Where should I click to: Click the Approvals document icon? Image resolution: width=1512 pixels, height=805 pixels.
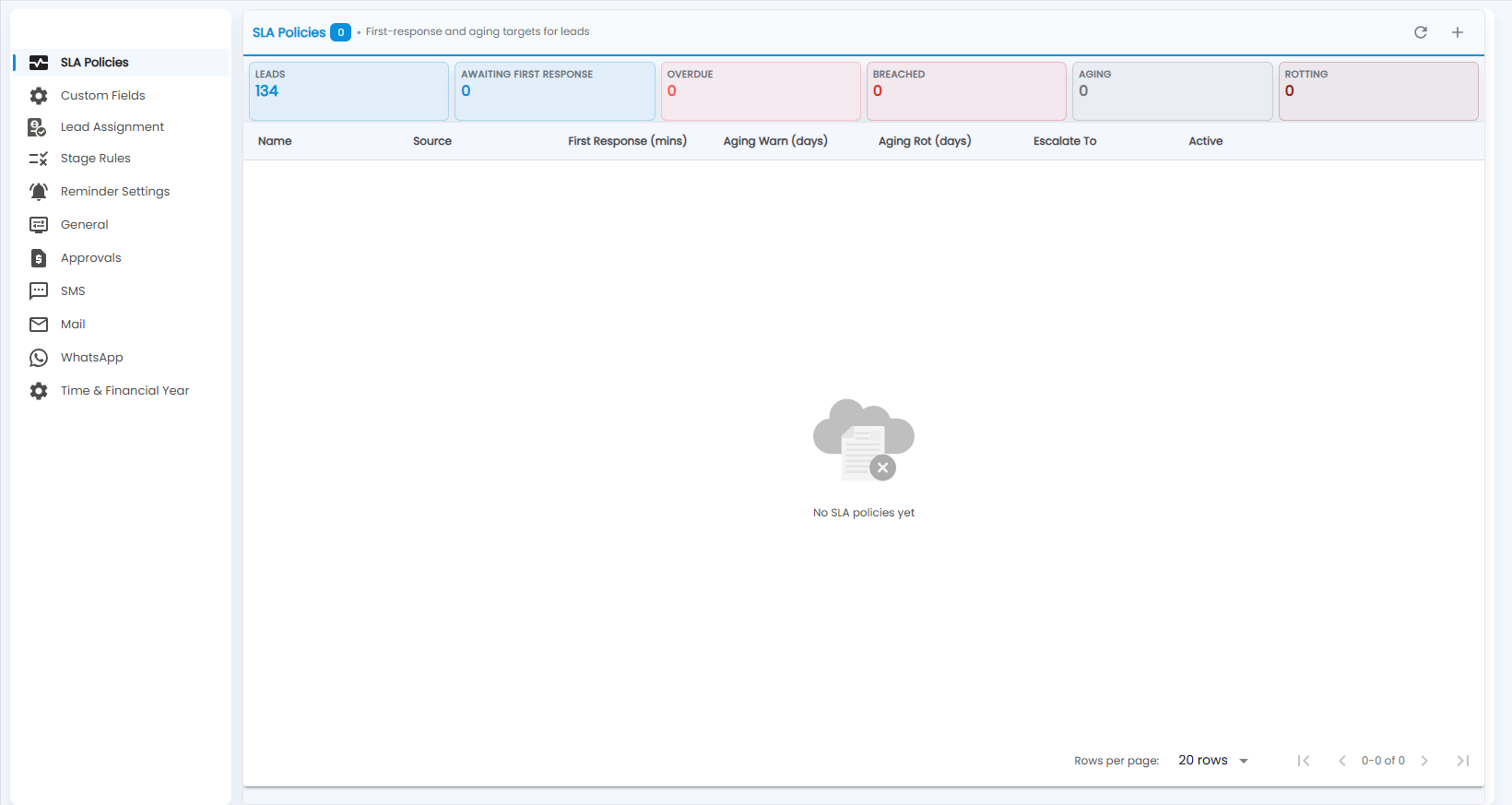pyautogui.click(x=39, y=258)
